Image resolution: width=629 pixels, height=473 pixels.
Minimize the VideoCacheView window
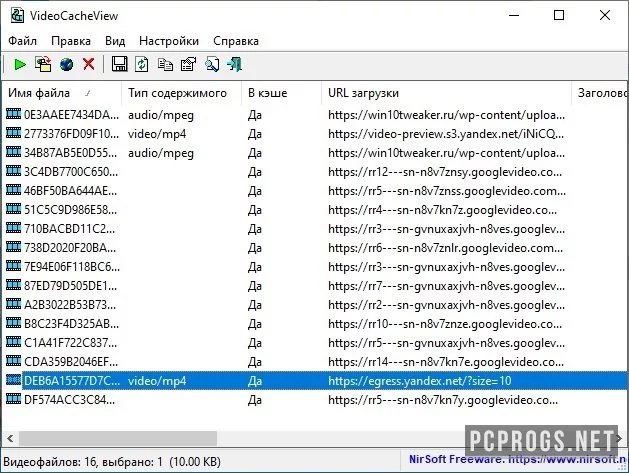[514, 15]
